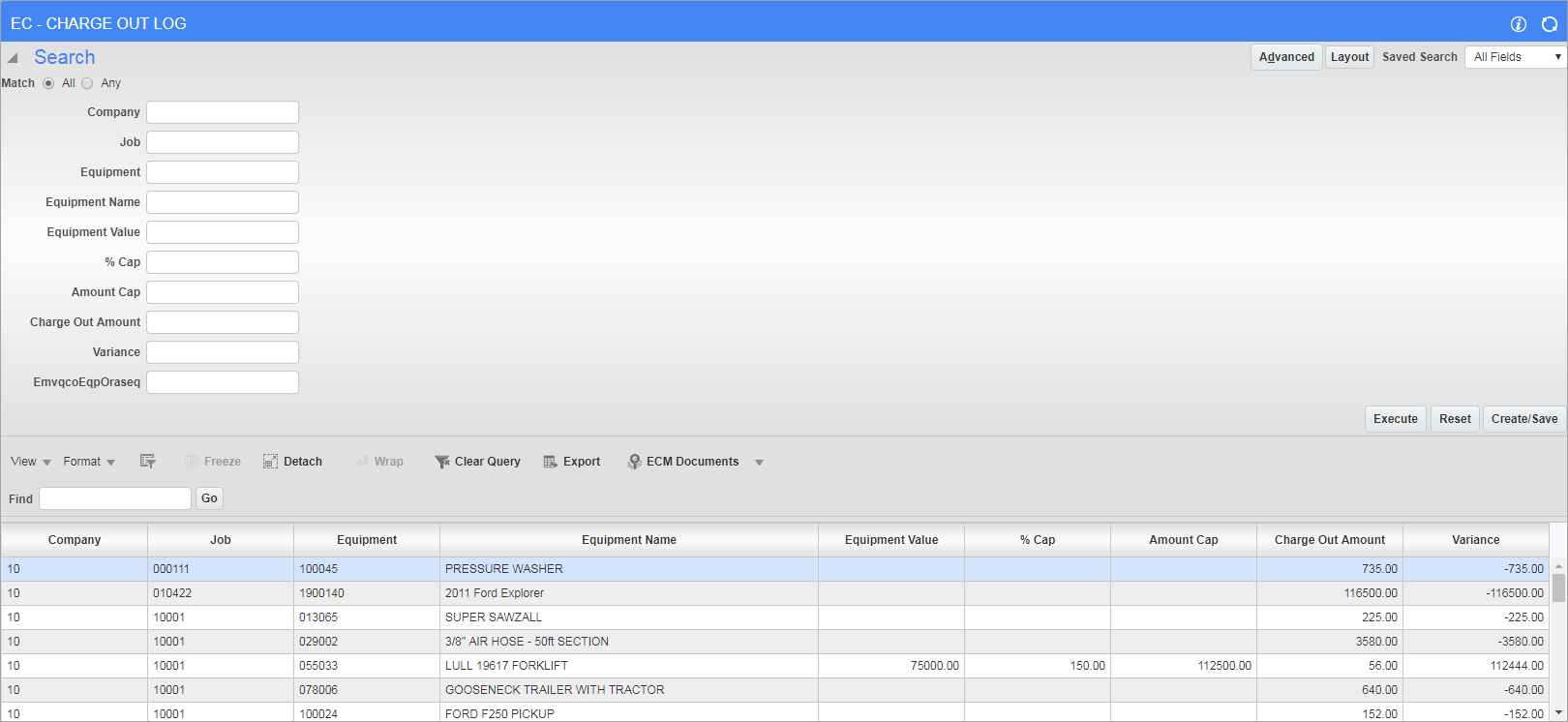Open the View menu

coord(30,462)
